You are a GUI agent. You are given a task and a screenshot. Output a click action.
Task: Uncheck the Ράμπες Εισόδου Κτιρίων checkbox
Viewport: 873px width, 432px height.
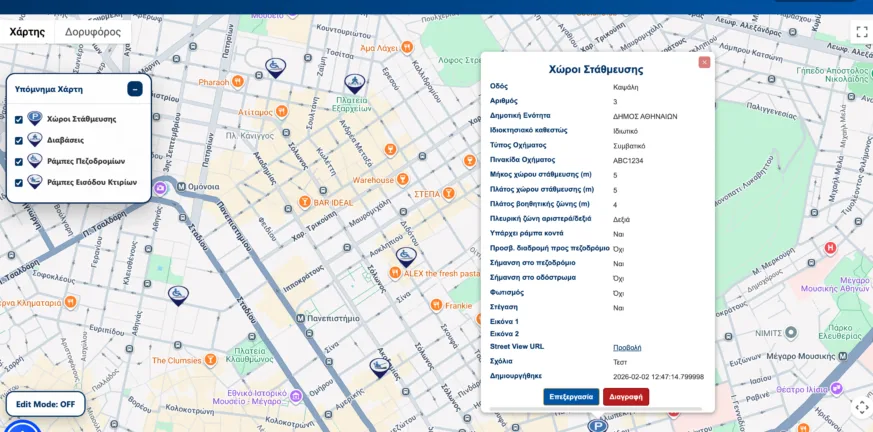coord(19,182)
